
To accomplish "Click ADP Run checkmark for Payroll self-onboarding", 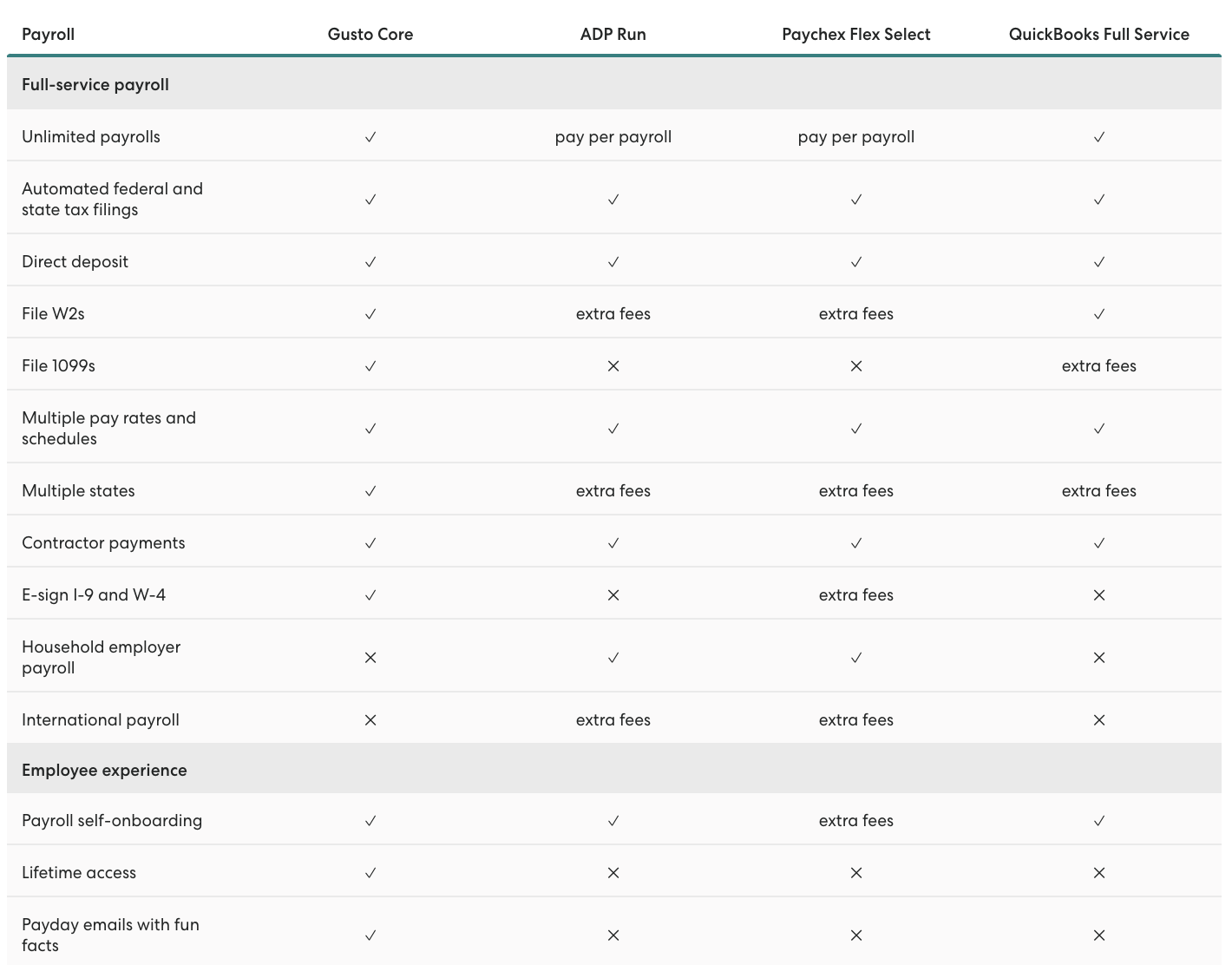I will [x=613, y=821].
